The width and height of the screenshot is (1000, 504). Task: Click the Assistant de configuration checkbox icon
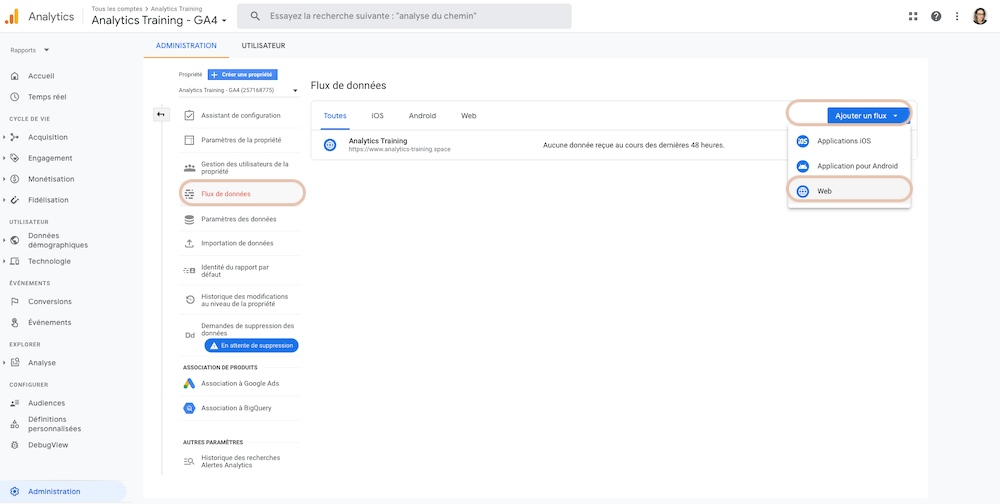[x=189, y=115]
